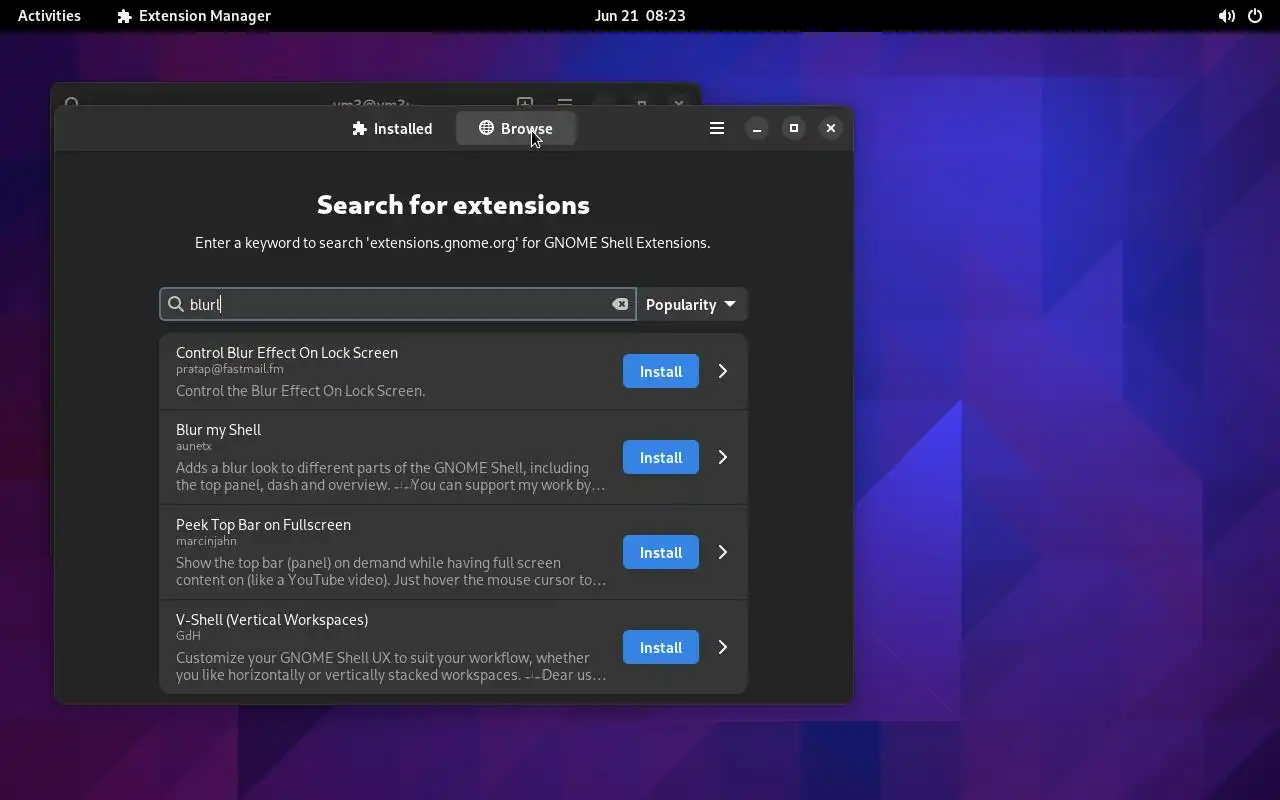The width and height of the screenshot is (1280, 800).
Task: Minimize the Extension Manager window
Action: tap(757, 128)
